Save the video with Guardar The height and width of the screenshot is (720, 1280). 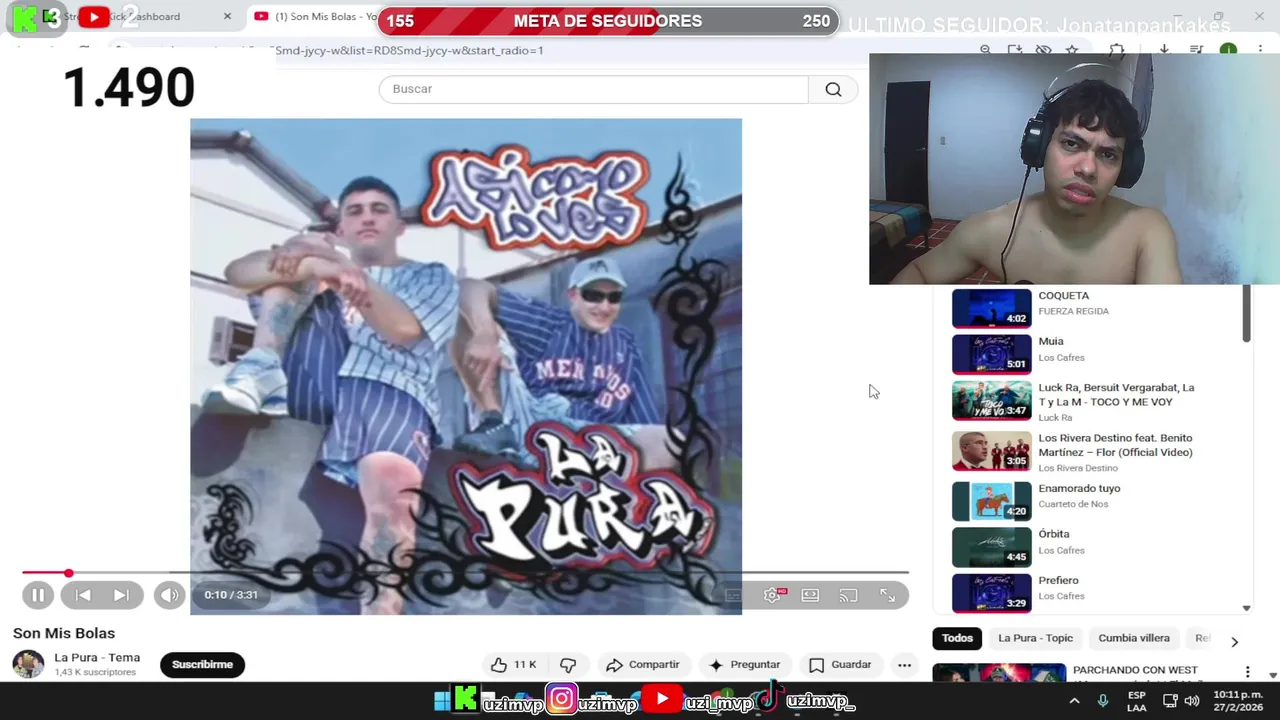point(840,665)
